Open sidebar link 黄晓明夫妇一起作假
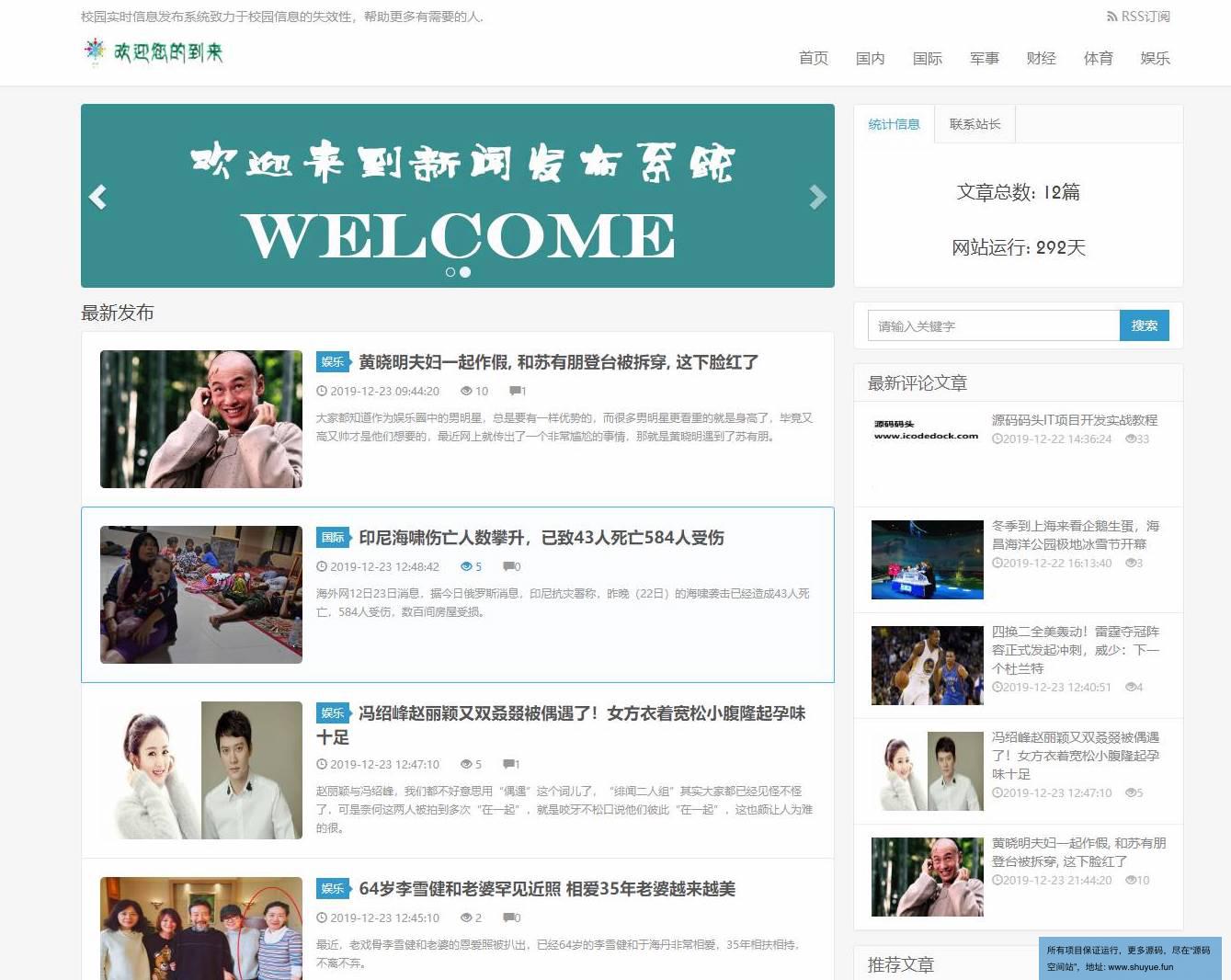 point(1078,852)
